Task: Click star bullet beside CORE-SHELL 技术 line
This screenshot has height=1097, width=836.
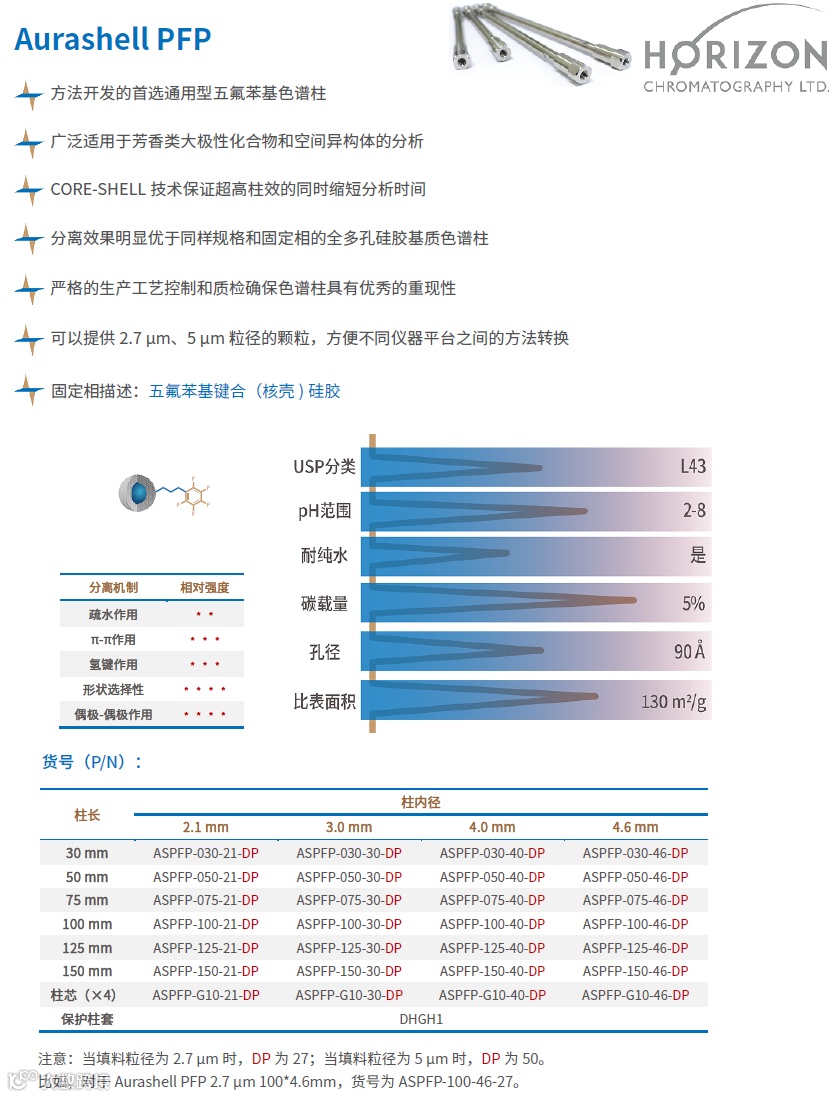Action: click(x=29, y=190)
